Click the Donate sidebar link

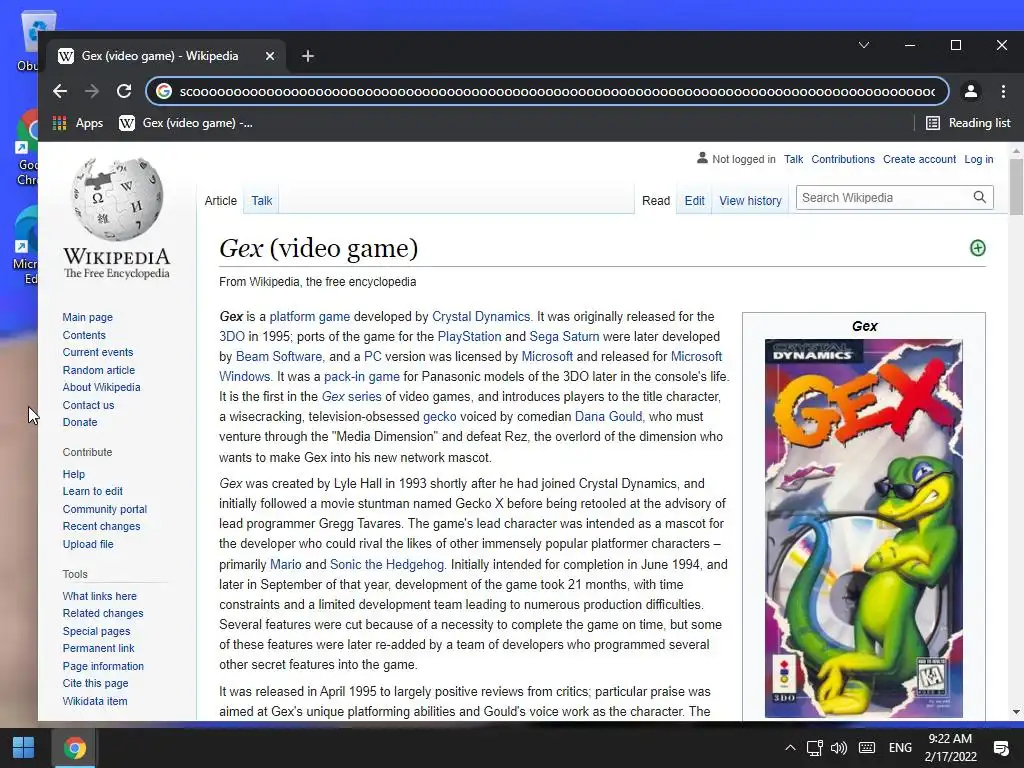80,422
